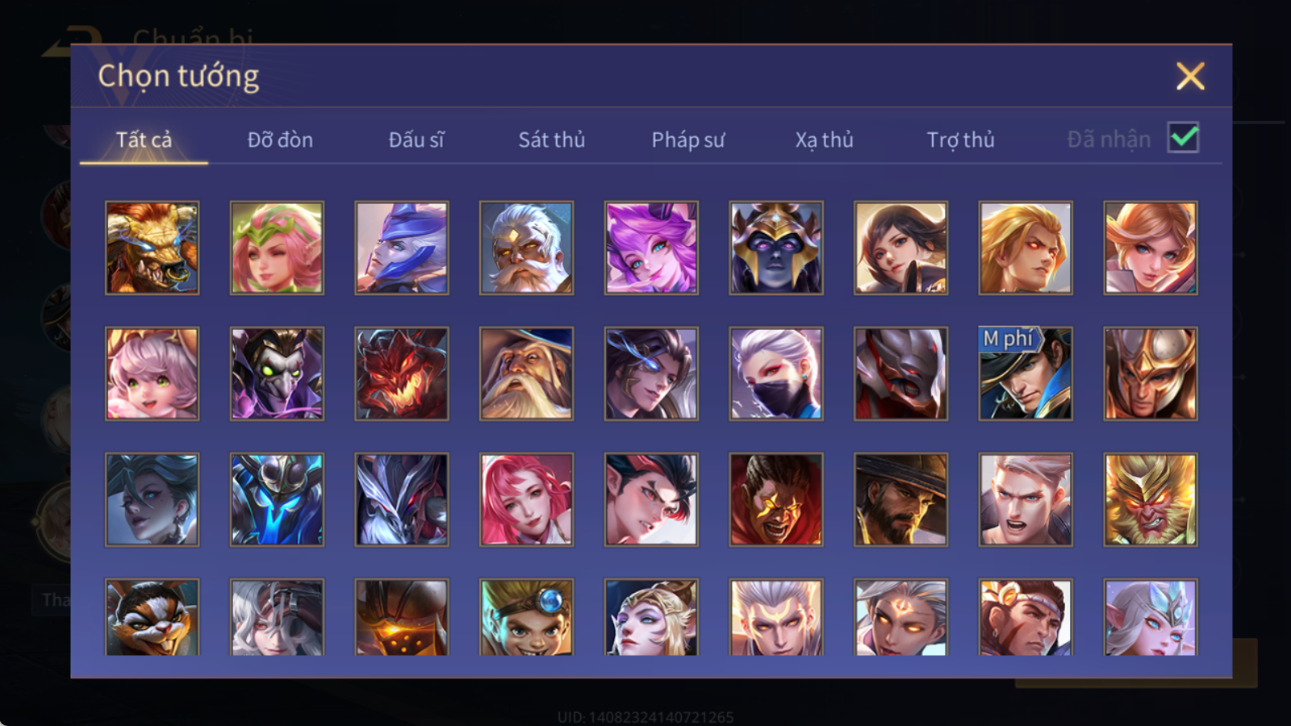Select the golden monkey king hero portrait

coord(1150,500)
